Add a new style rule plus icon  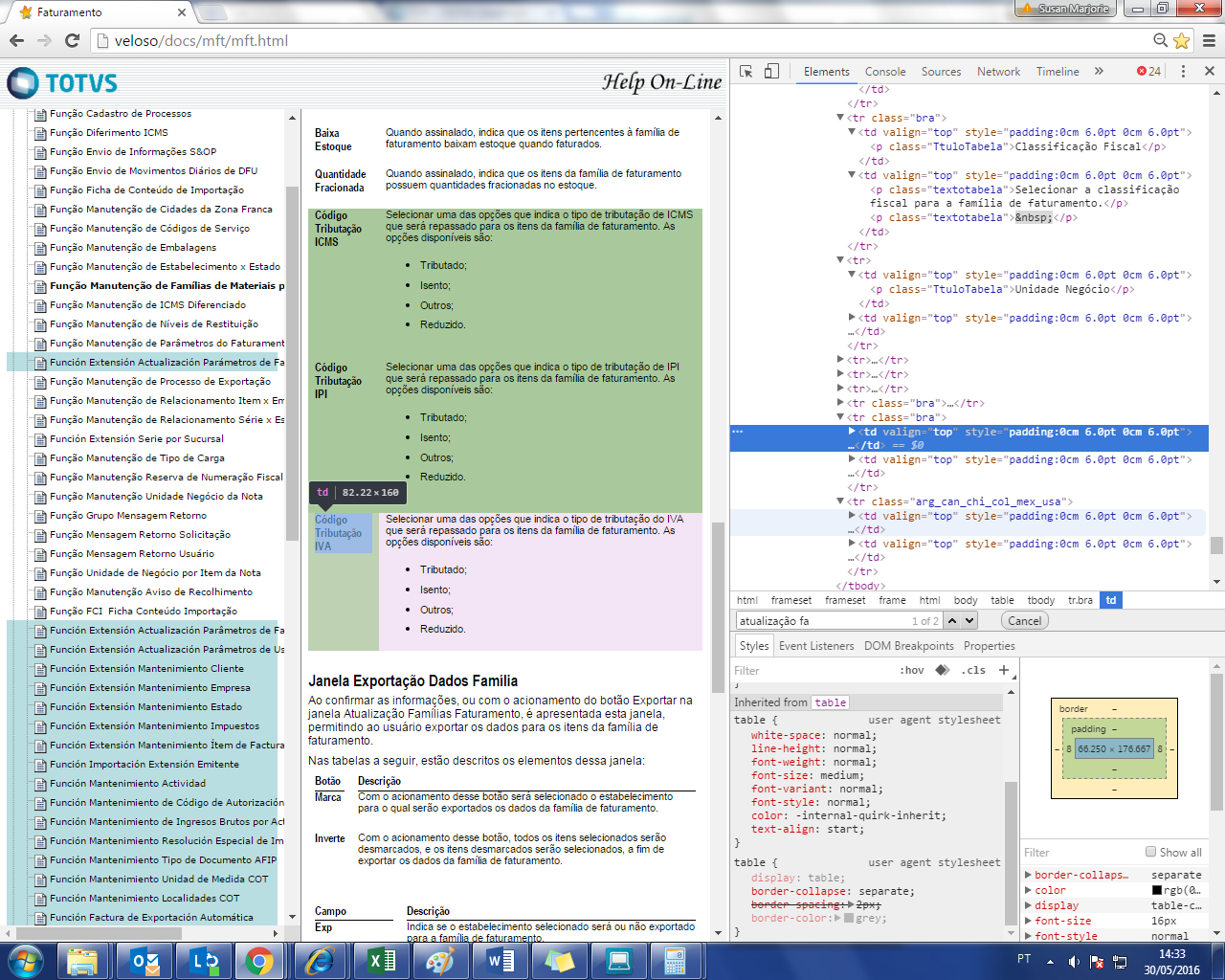click(1004, 670)
